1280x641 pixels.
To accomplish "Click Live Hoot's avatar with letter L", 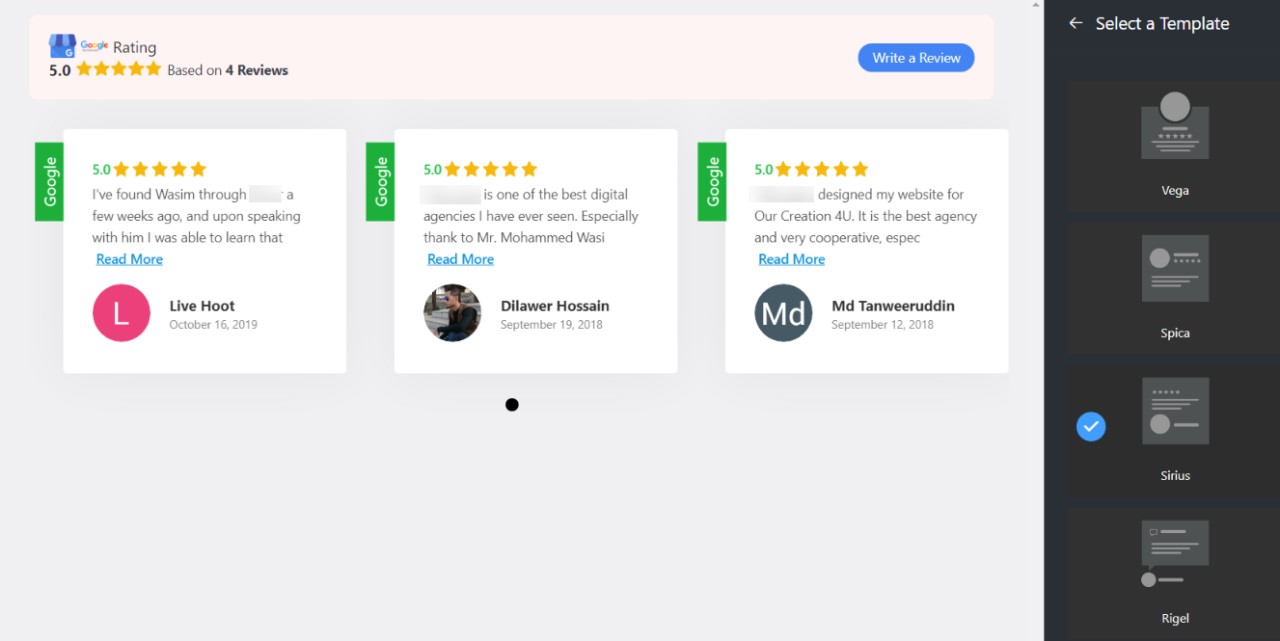I will tap(121, 313).
